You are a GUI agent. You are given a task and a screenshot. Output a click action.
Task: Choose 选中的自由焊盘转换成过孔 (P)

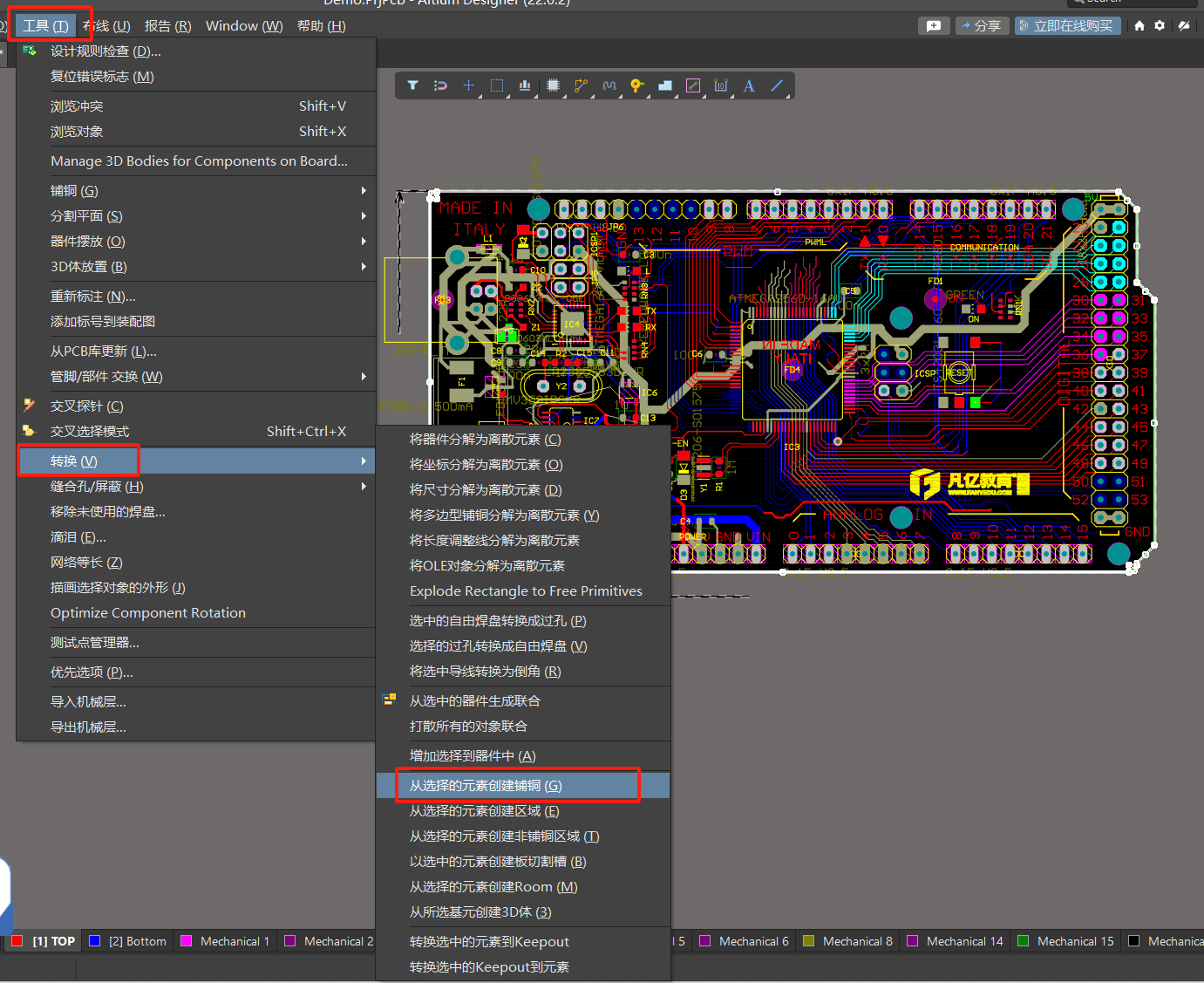point(523,621)
